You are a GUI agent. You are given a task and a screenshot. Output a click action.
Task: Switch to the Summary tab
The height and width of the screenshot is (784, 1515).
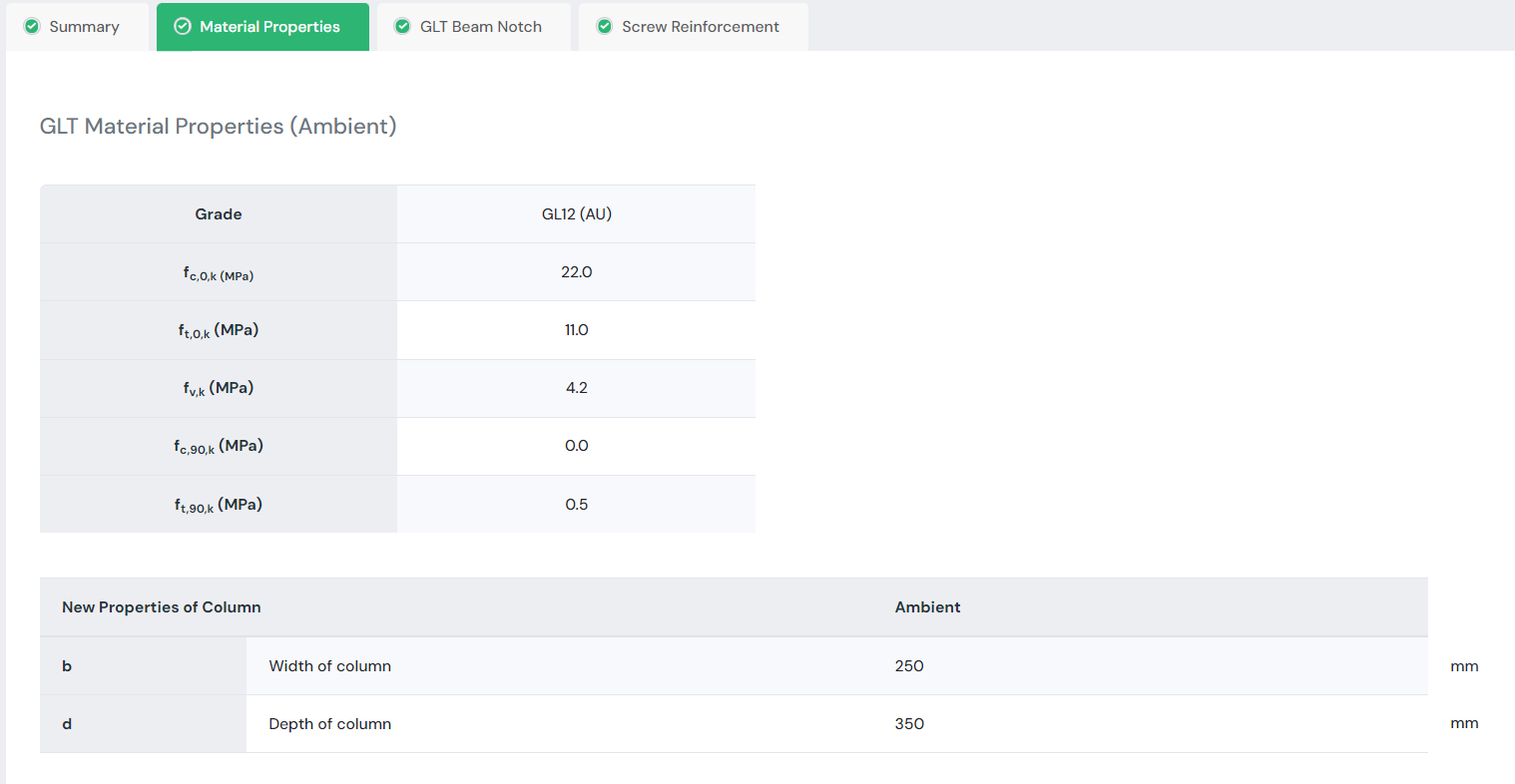pyautogui.click(x=84, y=27)
